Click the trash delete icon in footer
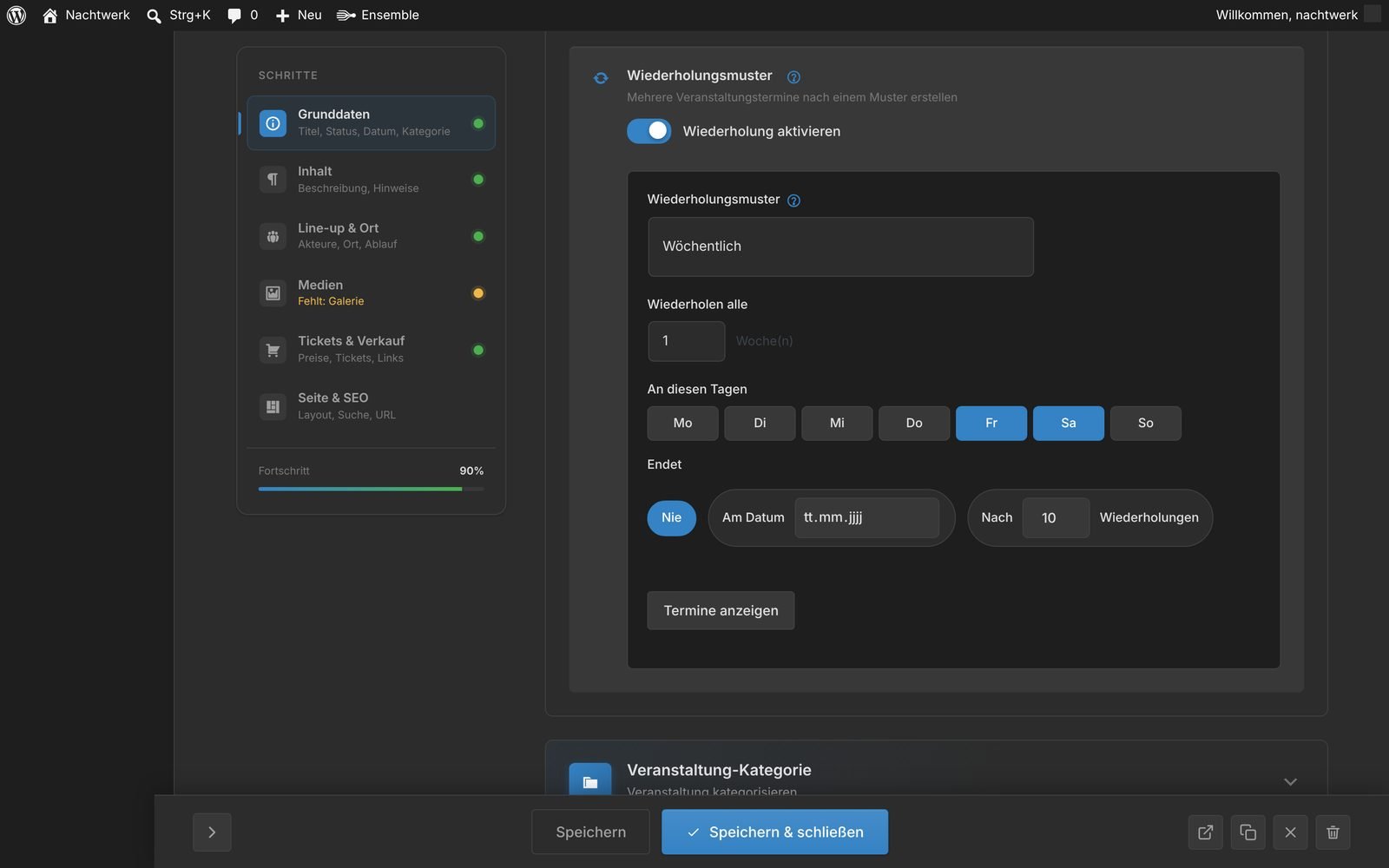1389x868 pixels. point(1333,832)
